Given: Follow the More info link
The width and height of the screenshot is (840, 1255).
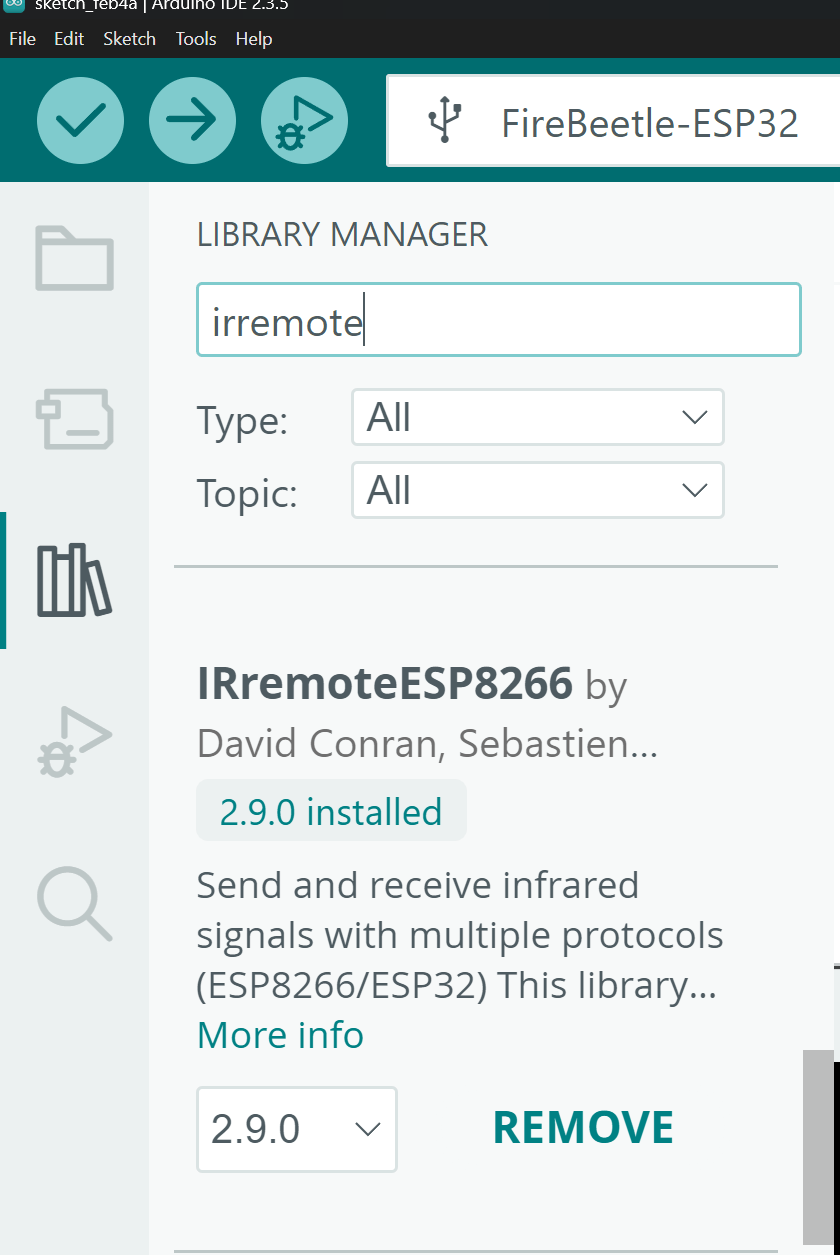Looking at the screenshot, I should point(280,1035).
